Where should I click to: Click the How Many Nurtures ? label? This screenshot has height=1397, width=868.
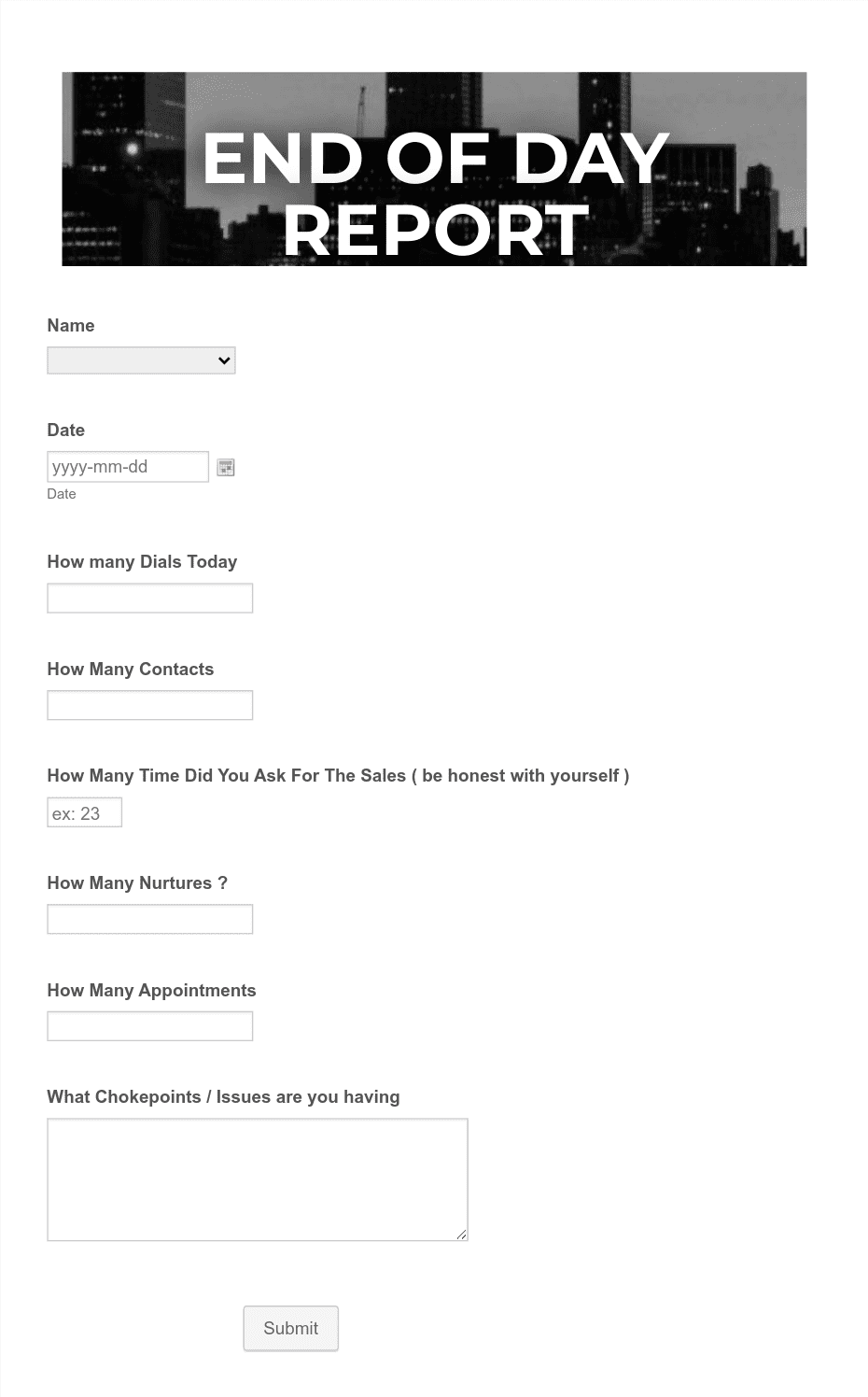click(x=137, y=882)
